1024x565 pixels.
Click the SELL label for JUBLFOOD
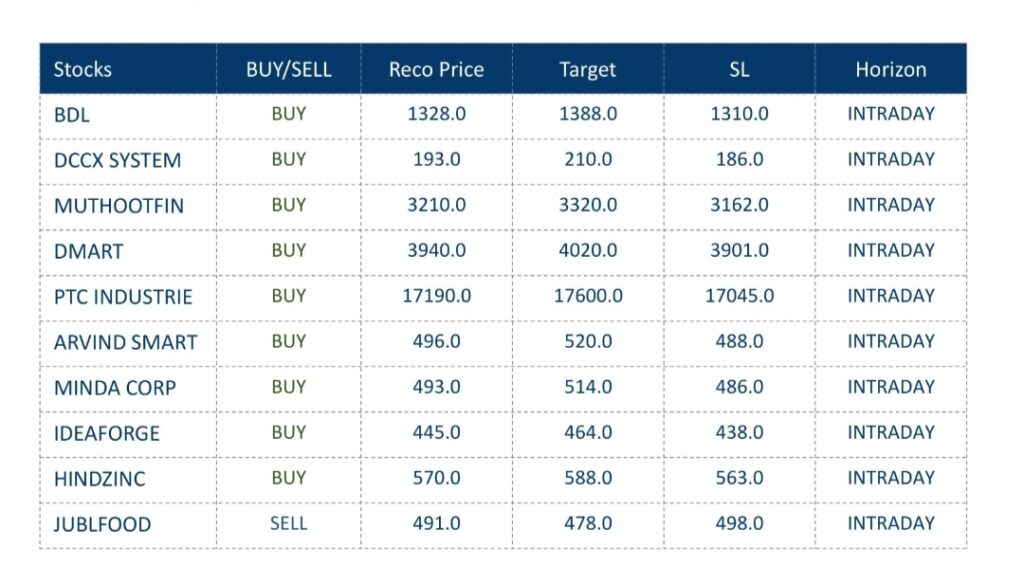point(288,523)
